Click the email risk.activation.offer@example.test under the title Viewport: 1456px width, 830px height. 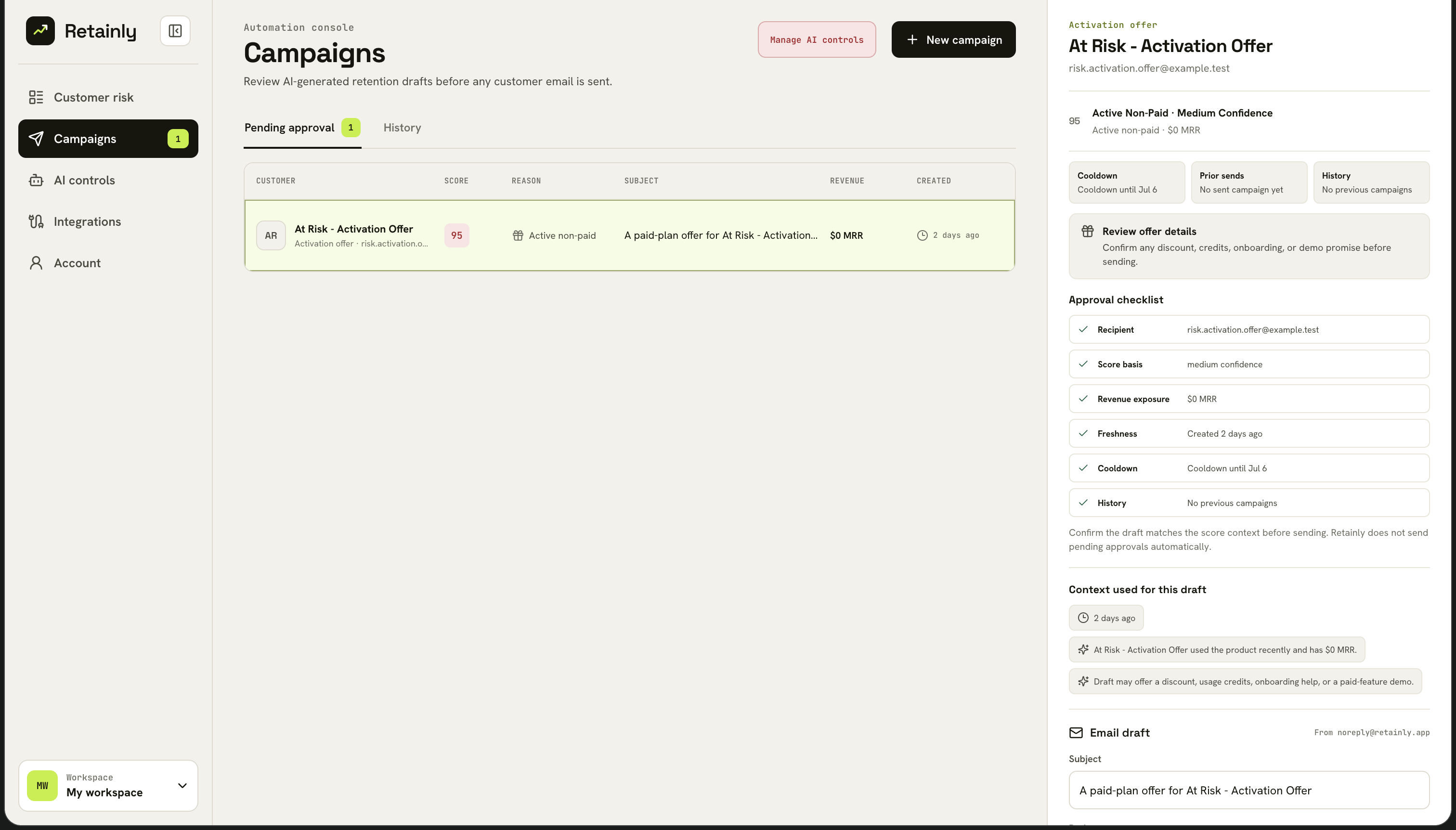coord(1149,68)
